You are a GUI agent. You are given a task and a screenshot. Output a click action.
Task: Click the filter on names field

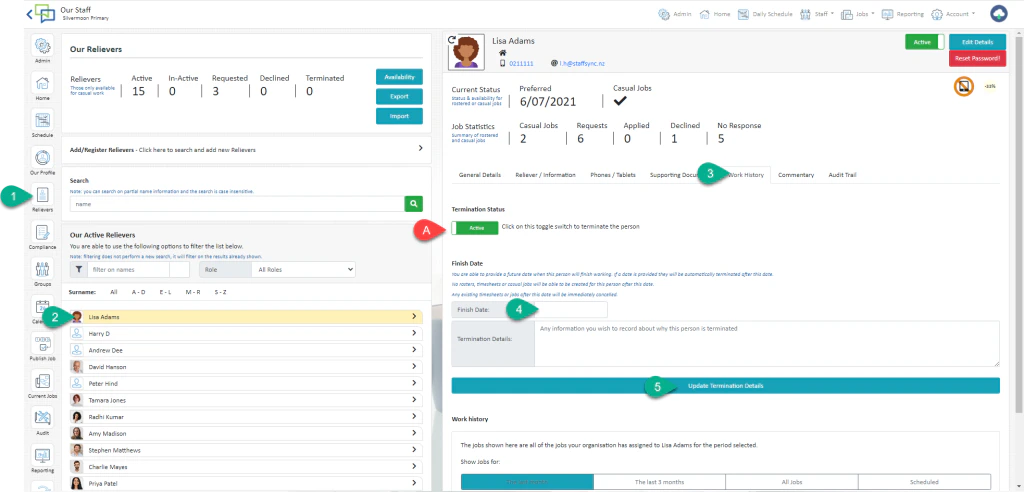(x=129, y=269)
